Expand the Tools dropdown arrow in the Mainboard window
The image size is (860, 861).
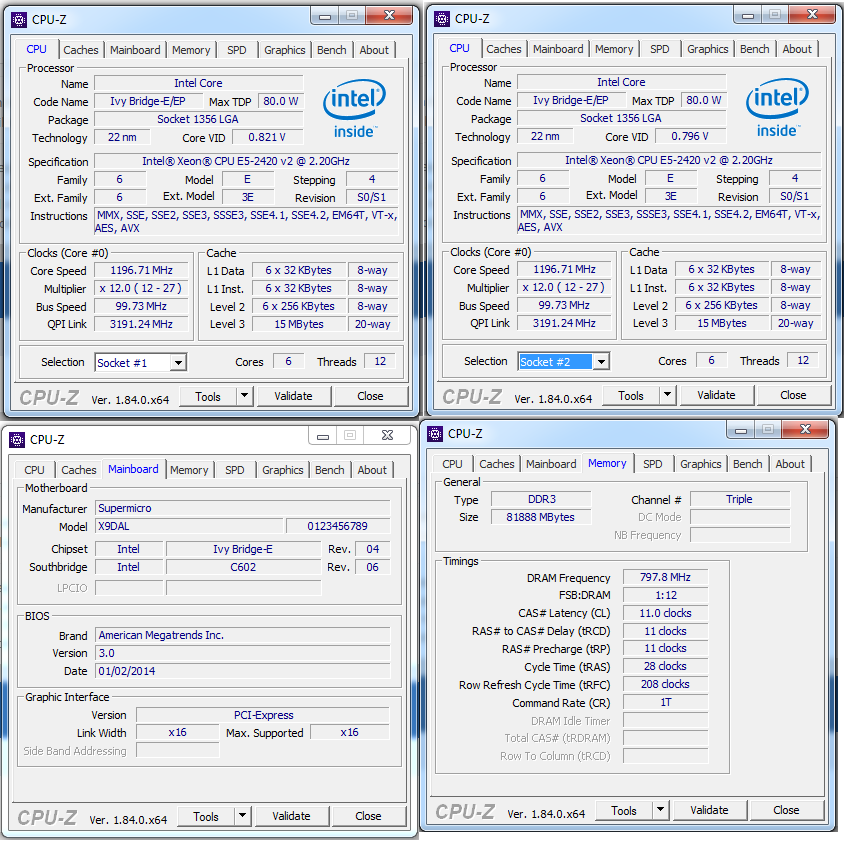[242, 816]
